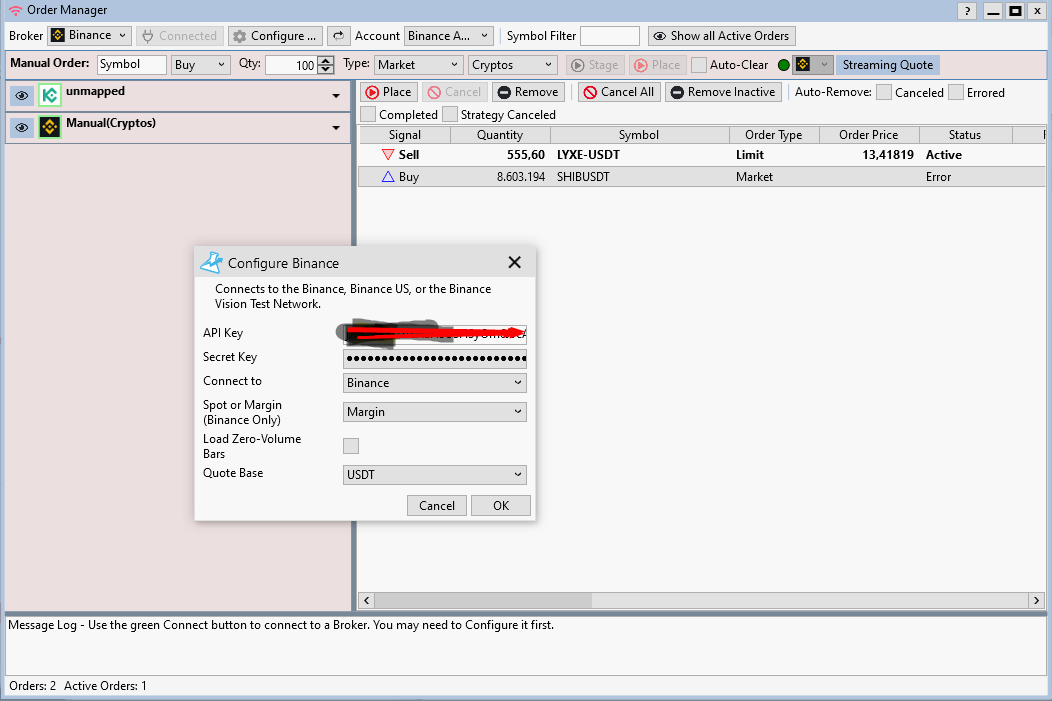
Task: Click the help question mark icon
Action: [x=967, y=11]
